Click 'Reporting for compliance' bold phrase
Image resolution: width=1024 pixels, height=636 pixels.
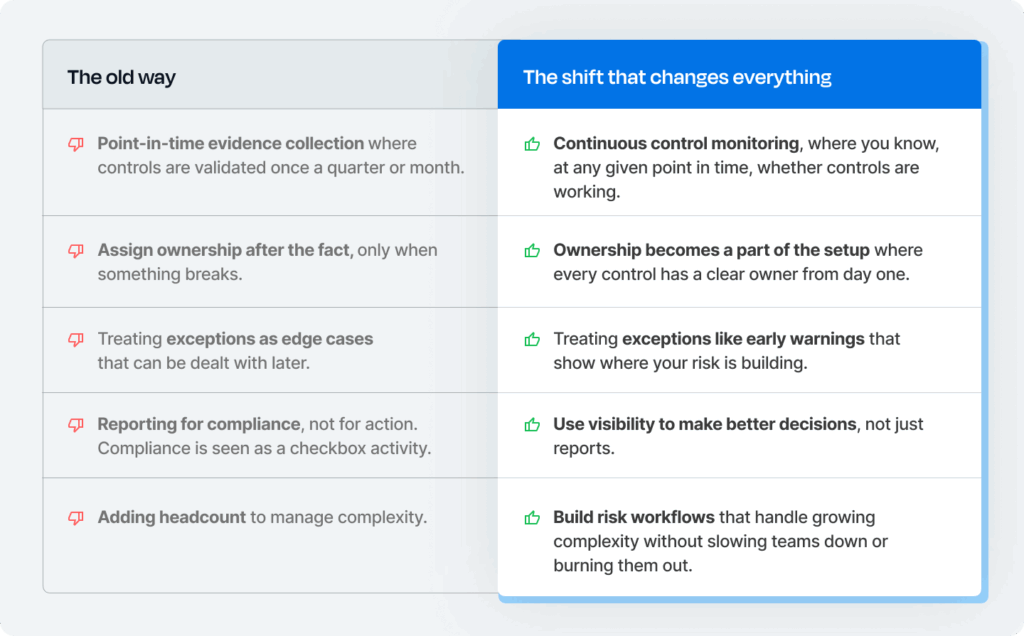199,424
